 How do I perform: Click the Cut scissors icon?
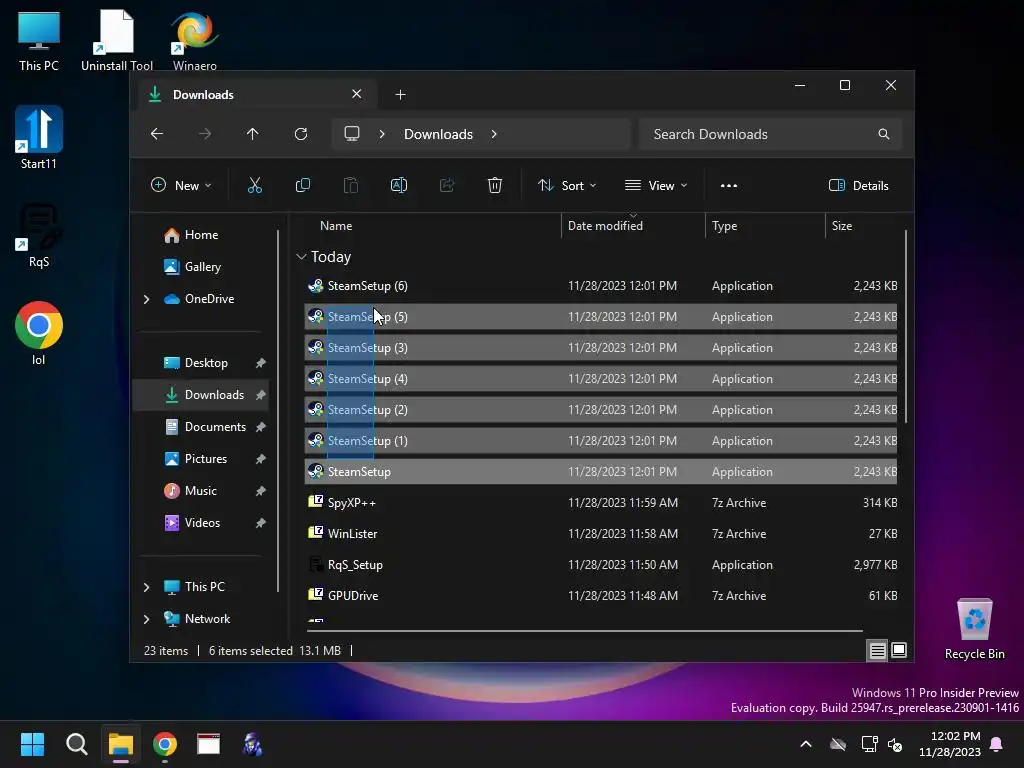255,185
